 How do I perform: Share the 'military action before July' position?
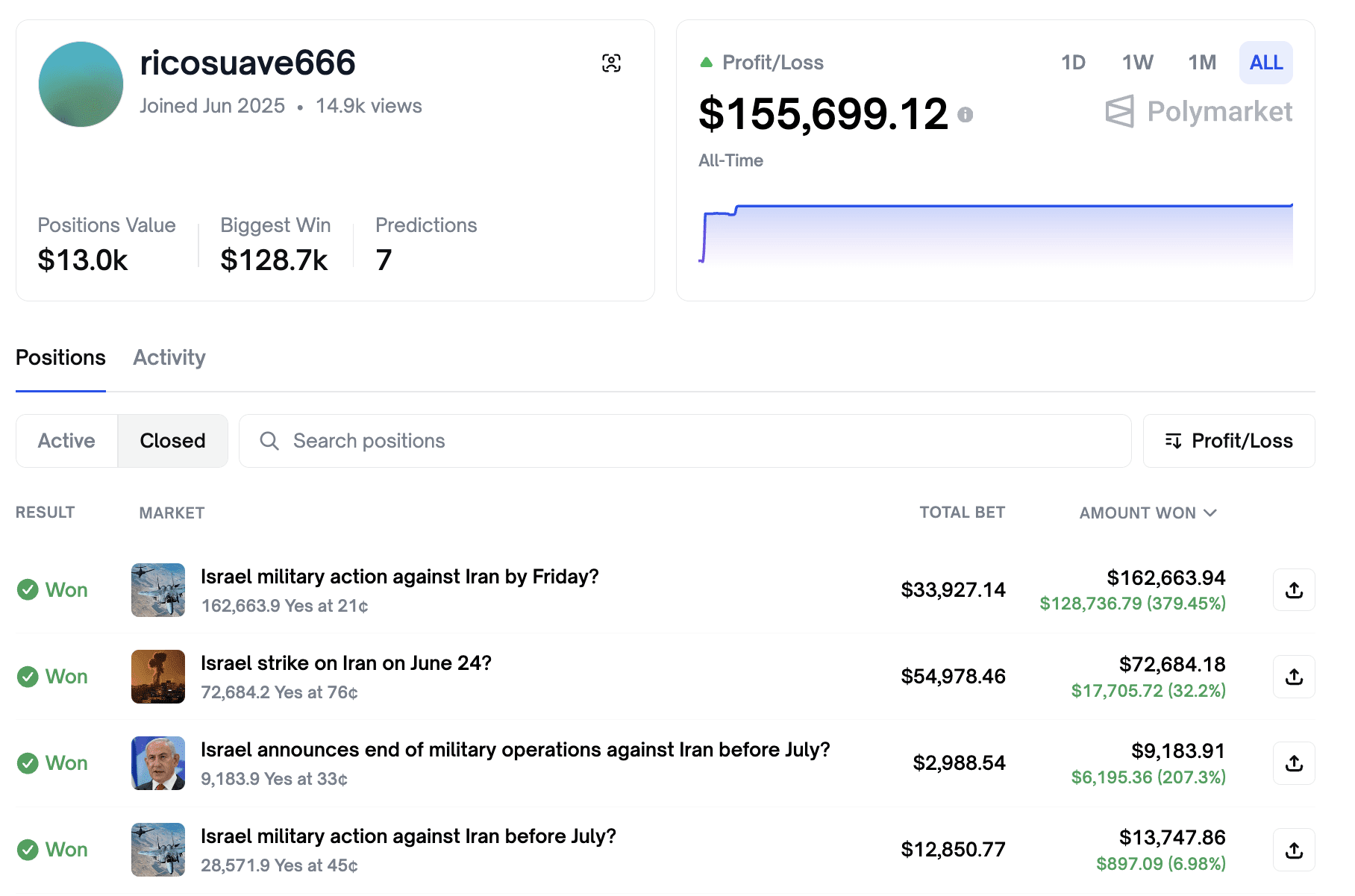click(x=1293, y=850)
